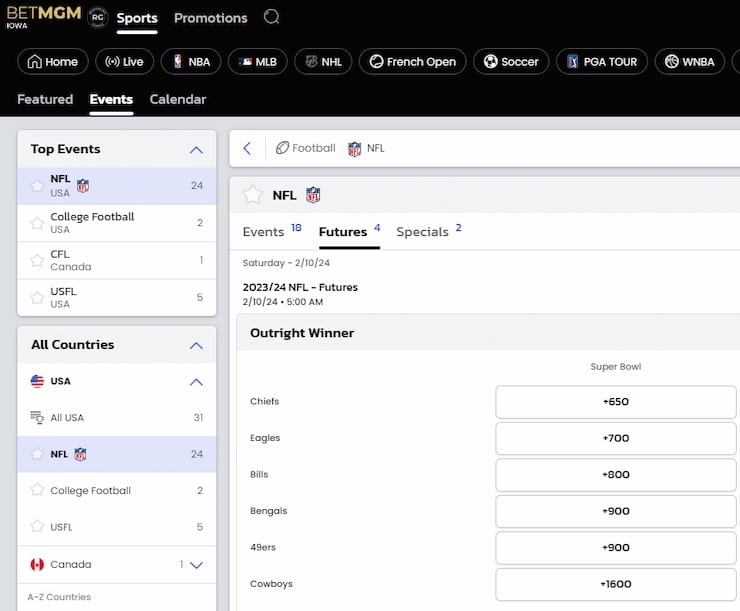
Task: Click NFL shield icon in USA list row
Action: pos(80,454)
